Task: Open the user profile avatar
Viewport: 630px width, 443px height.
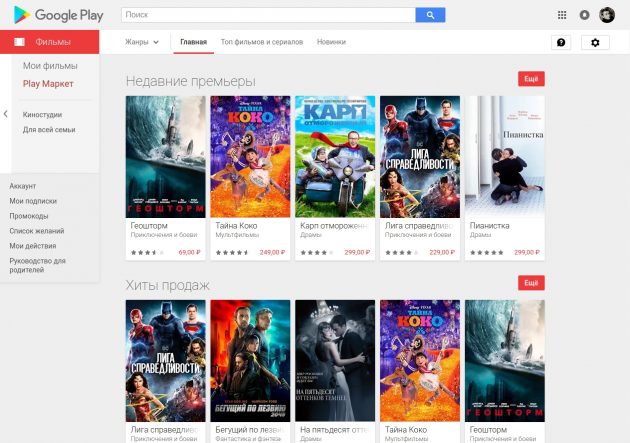Action: (607, 15)
